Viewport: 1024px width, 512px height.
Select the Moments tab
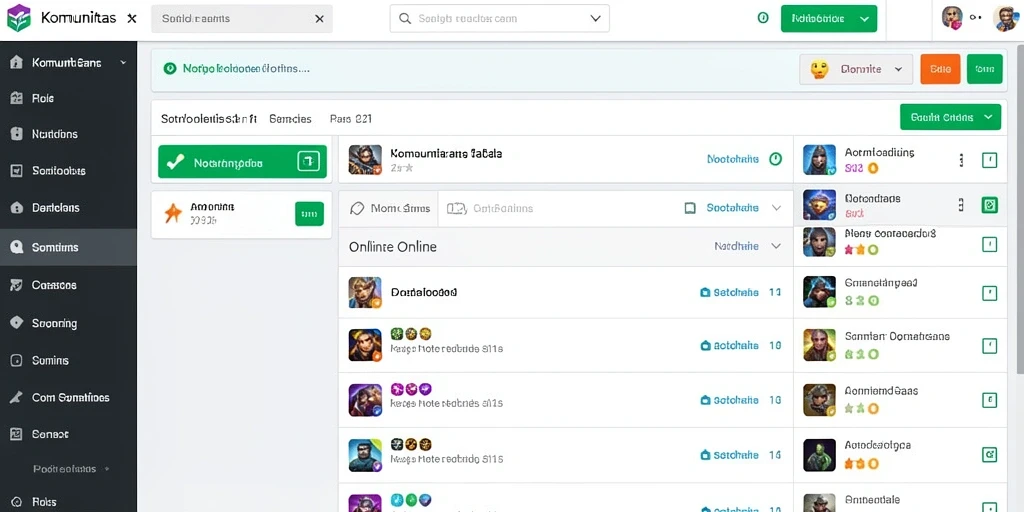click(389, 208)
